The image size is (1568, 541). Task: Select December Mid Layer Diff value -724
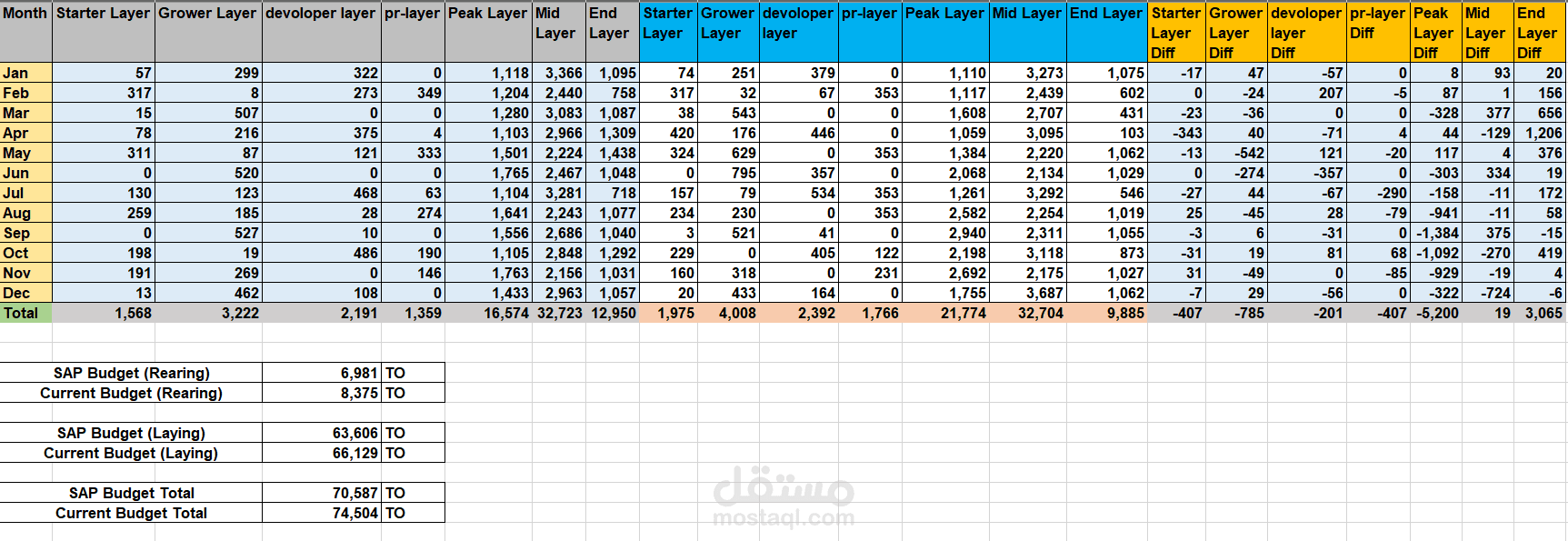tap(1488, 293)
